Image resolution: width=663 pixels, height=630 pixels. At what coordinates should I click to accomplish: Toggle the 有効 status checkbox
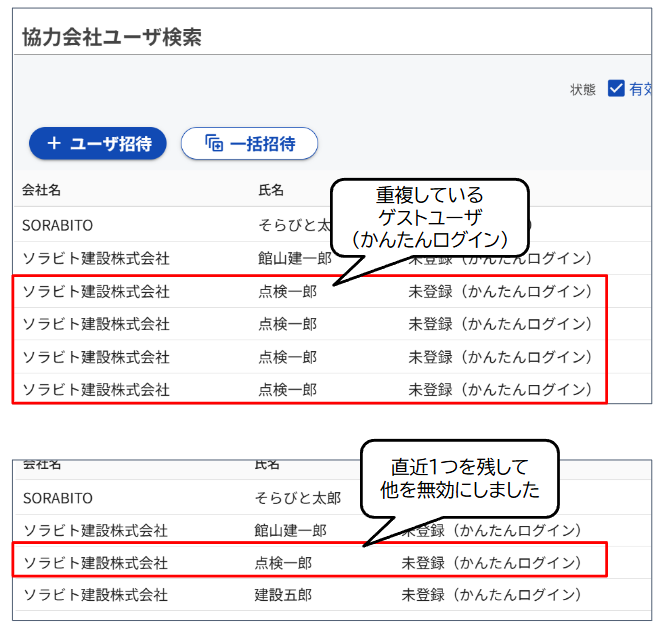617,89
